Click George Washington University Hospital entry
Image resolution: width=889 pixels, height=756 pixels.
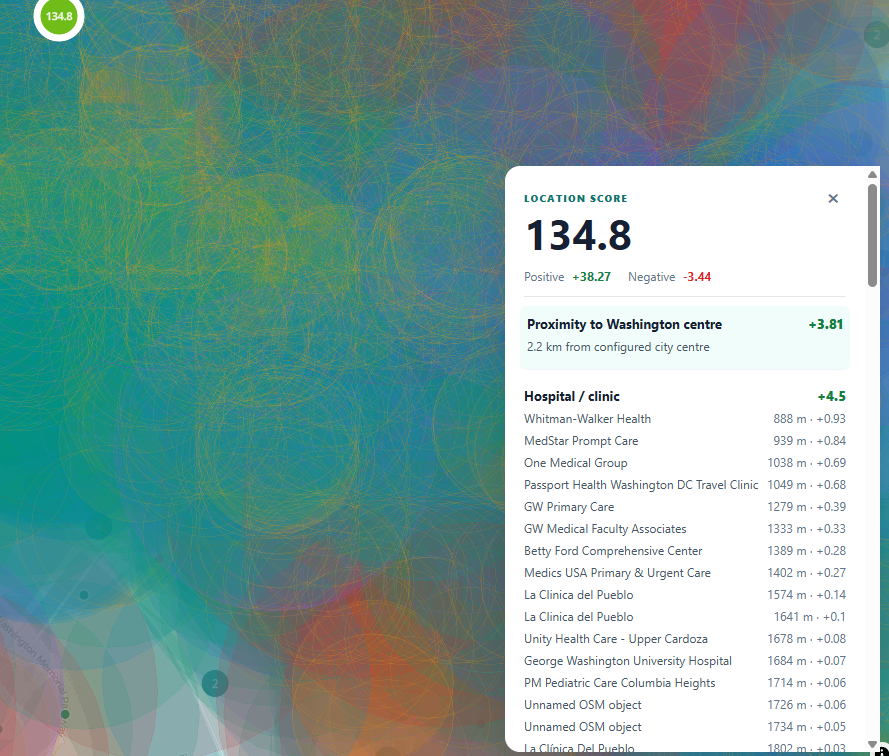(684, 661)
